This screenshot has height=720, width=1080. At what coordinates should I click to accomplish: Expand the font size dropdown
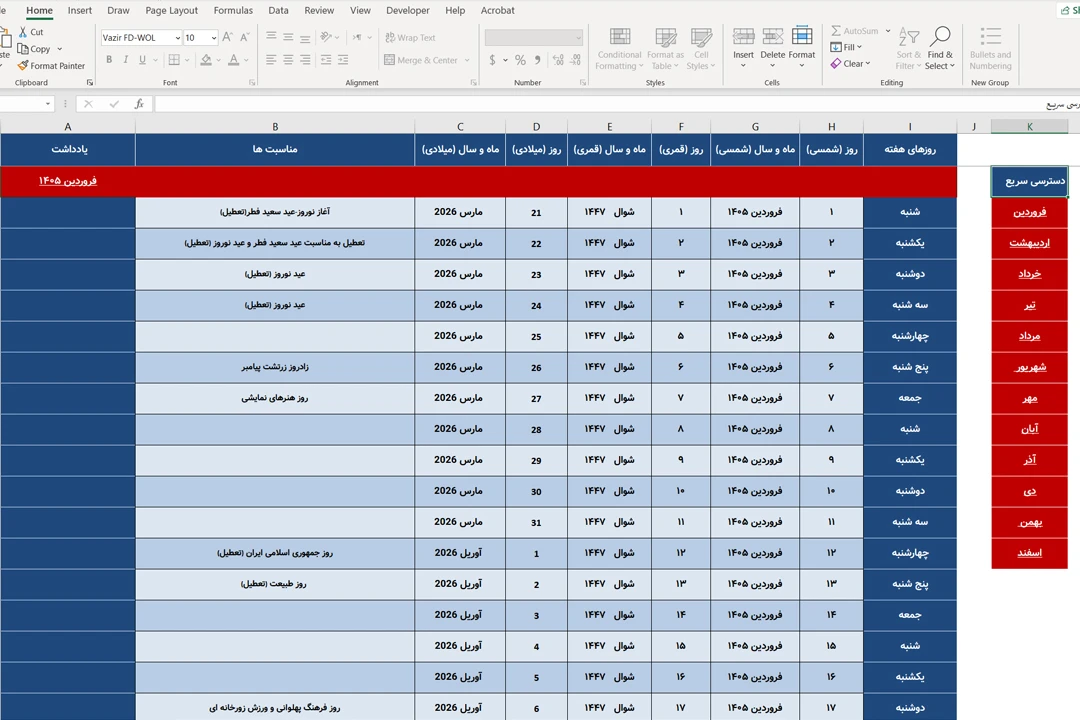click(x=213, y=38)
